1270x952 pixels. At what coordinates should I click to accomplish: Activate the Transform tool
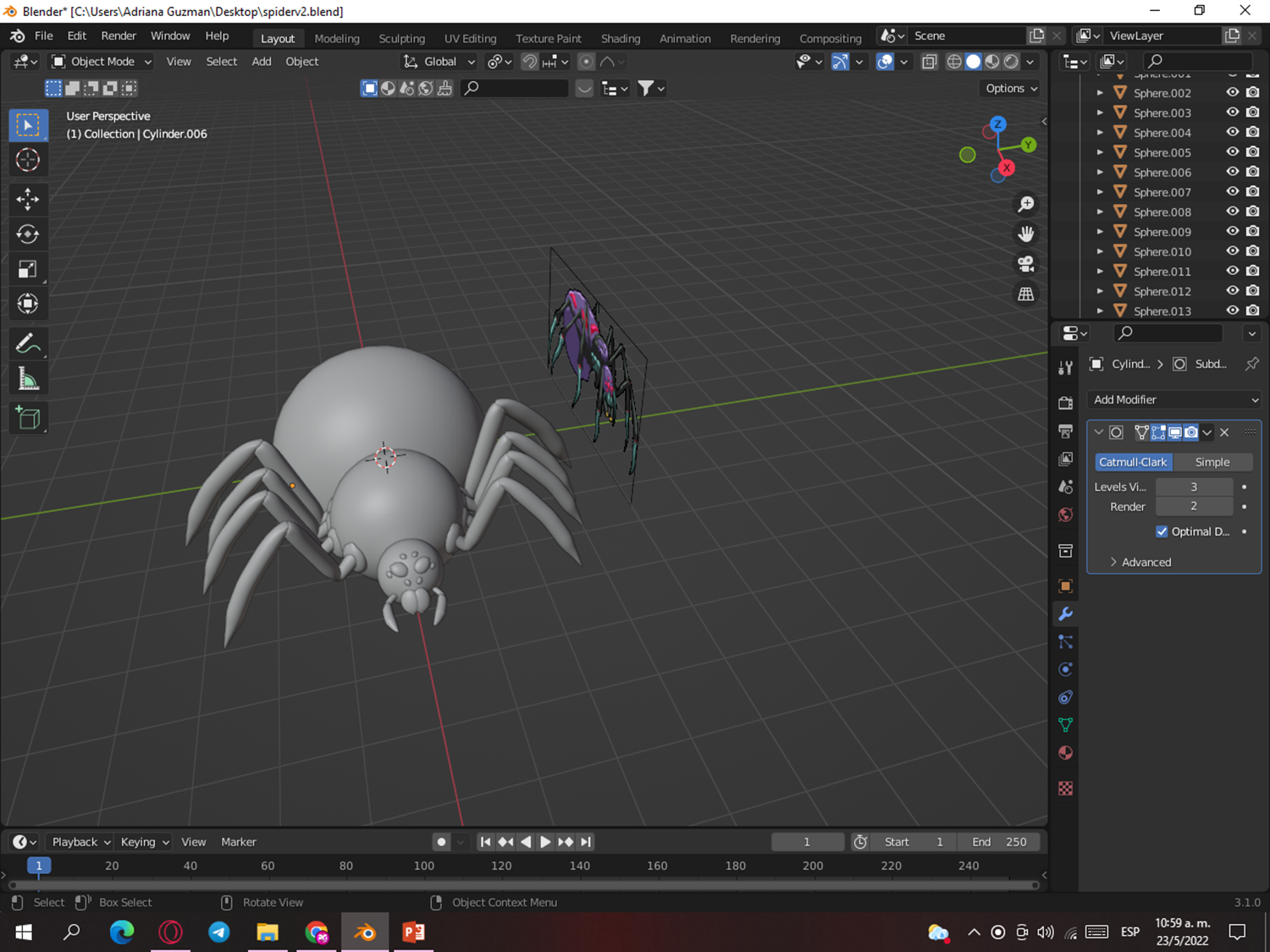28,304
